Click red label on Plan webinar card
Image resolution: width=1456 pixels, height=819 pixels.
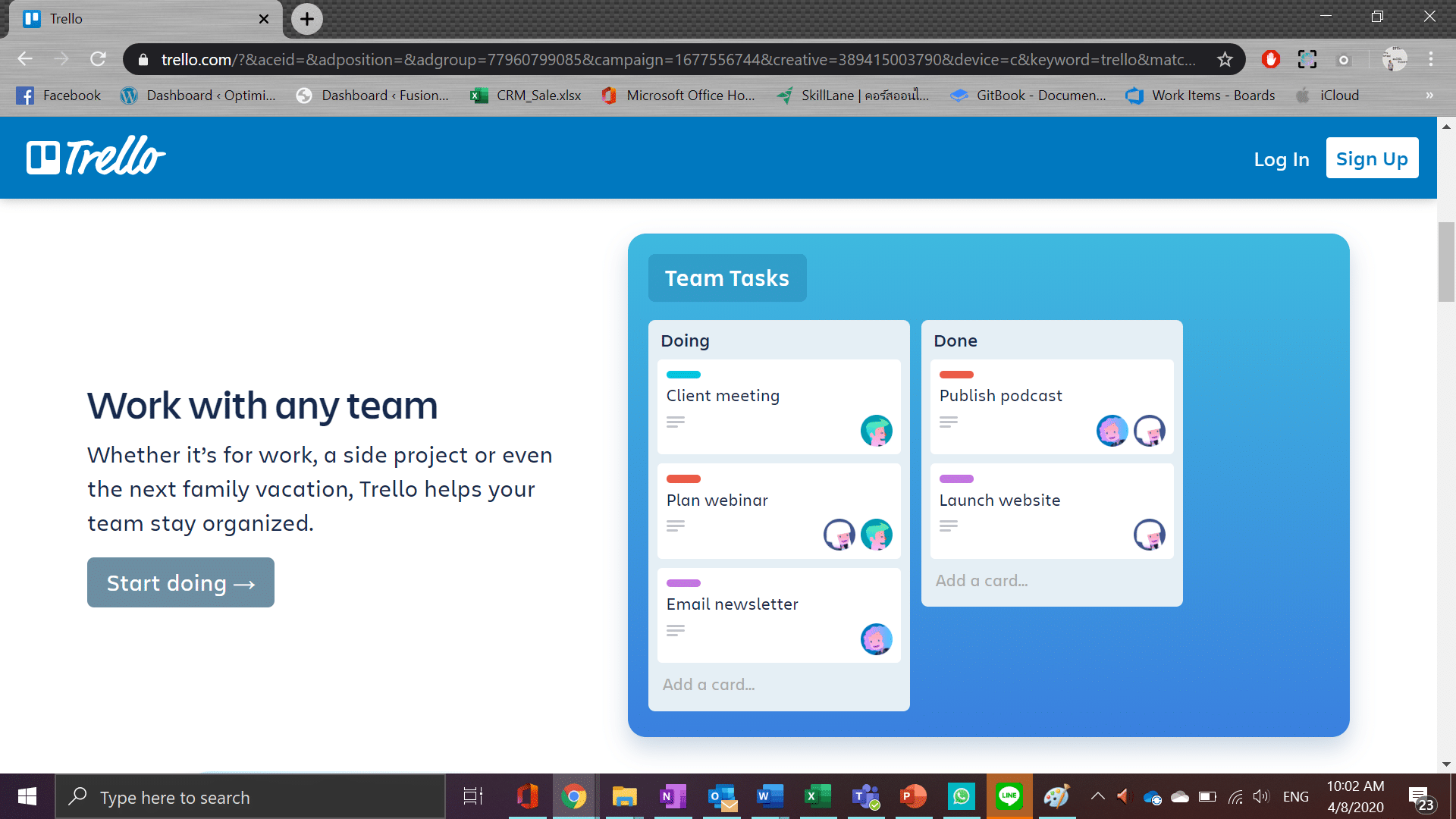(x=683, y=479)
